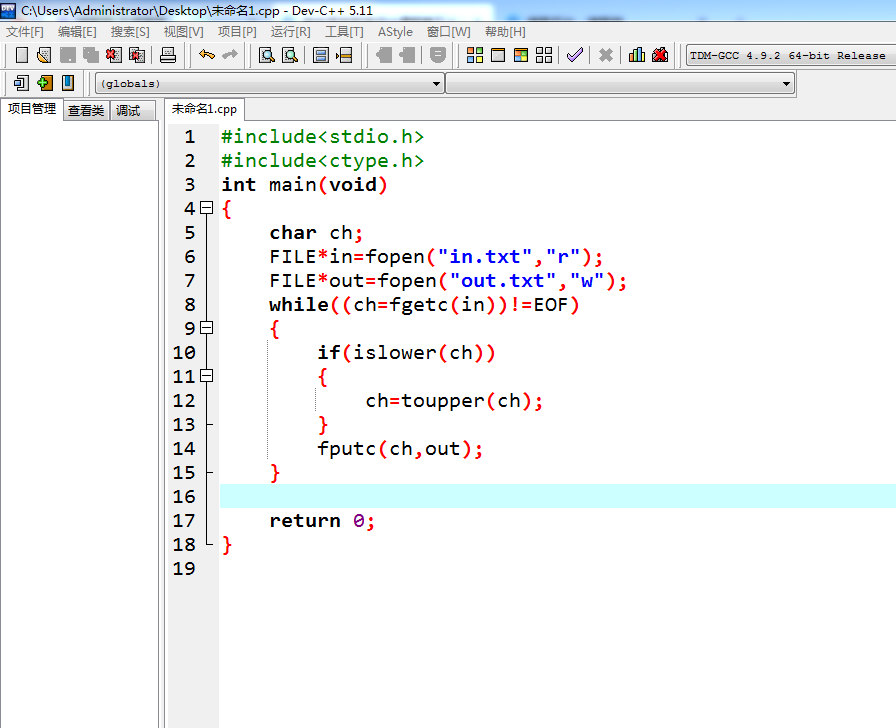Image resolution: width=896 pixels, height=728 pixels.
Task: Click line number 19 in the gutter
Action: click(184, 569)
